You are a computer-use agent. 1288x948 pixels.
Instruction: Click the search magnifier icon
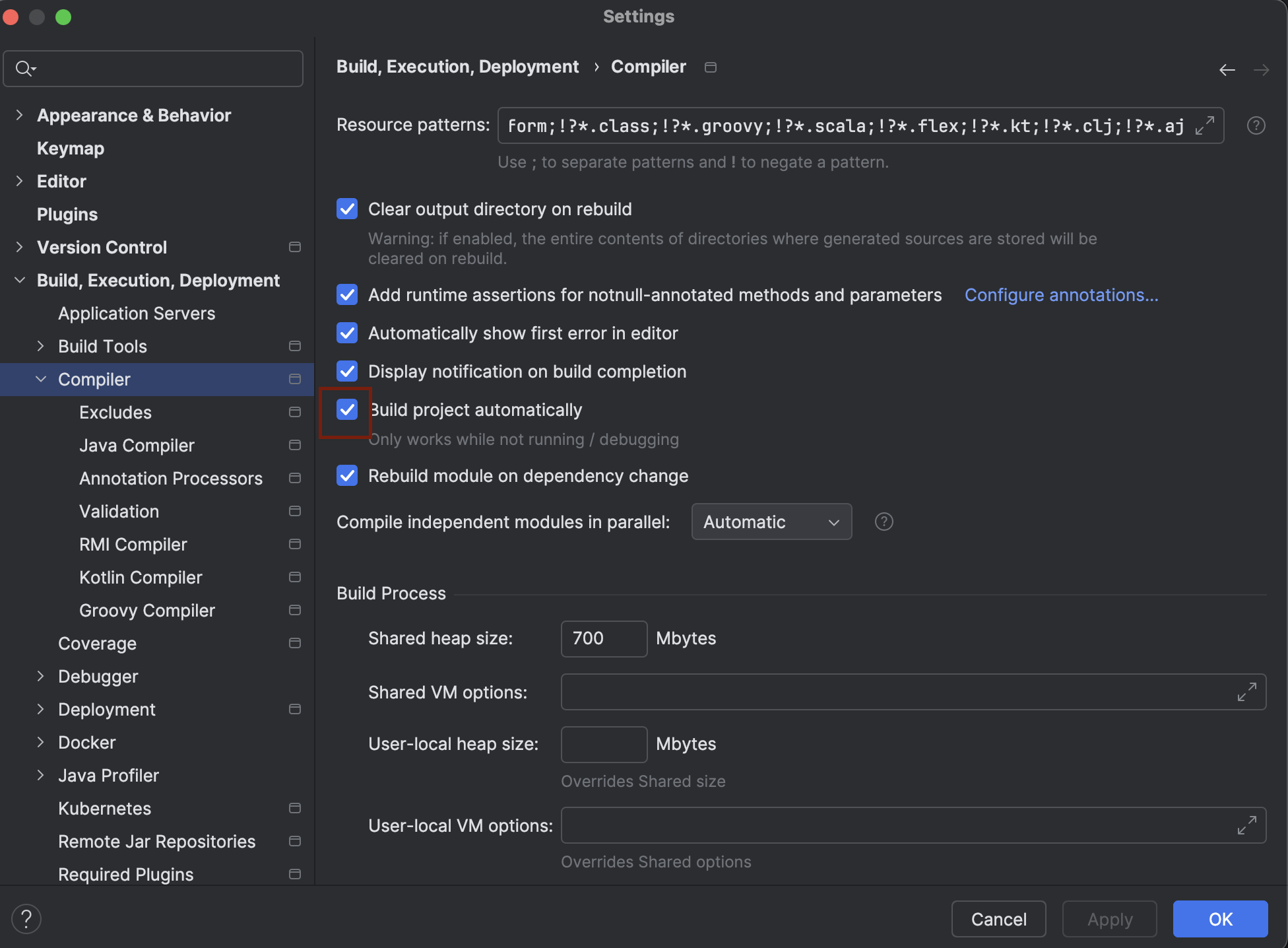coord(24,69)
